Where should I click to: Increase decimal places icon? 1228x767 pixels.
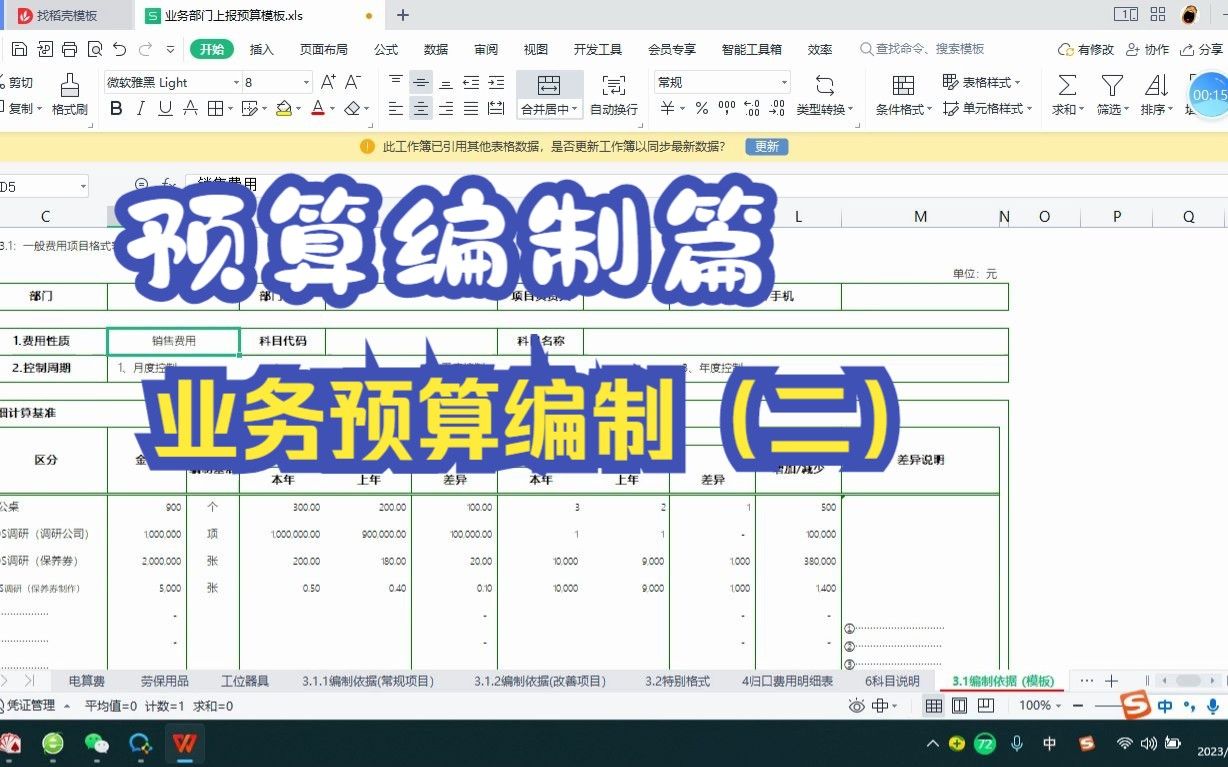click(752, 109)
